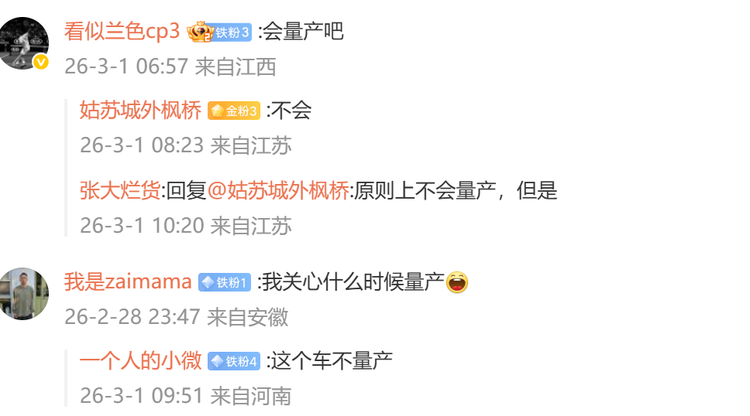Click the yellow V verified badge

41,62
